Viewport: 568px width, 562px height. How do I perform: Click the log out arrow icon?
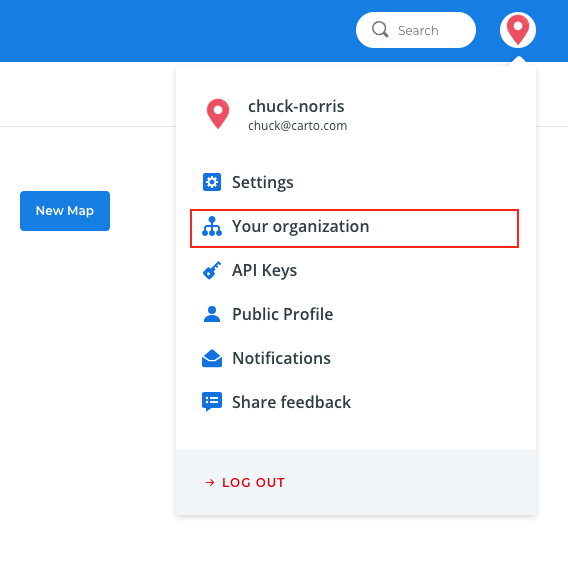click(x=210, y=482)
